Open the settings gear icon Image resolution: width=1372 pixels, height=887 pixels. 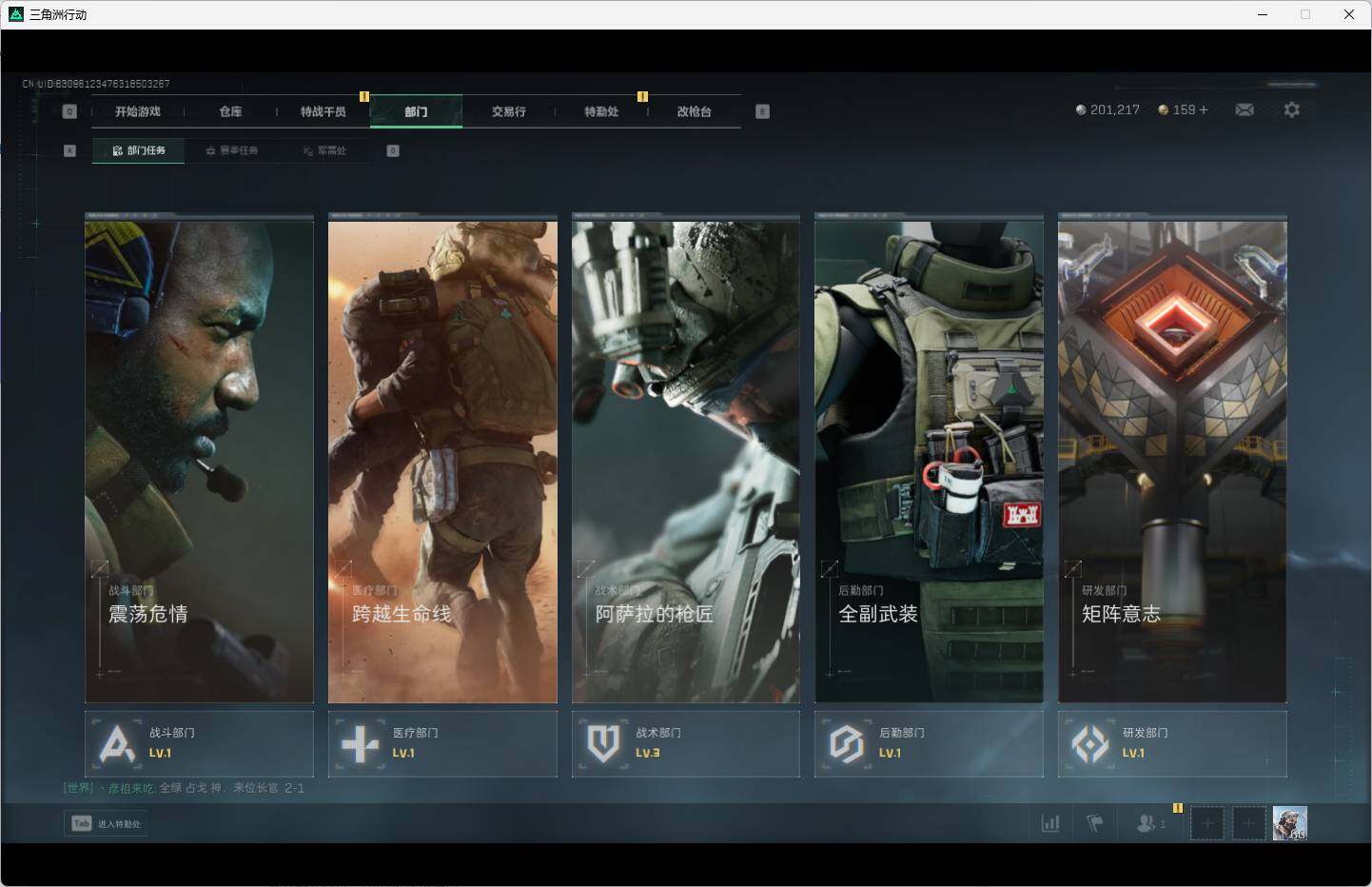(1291, 110)
